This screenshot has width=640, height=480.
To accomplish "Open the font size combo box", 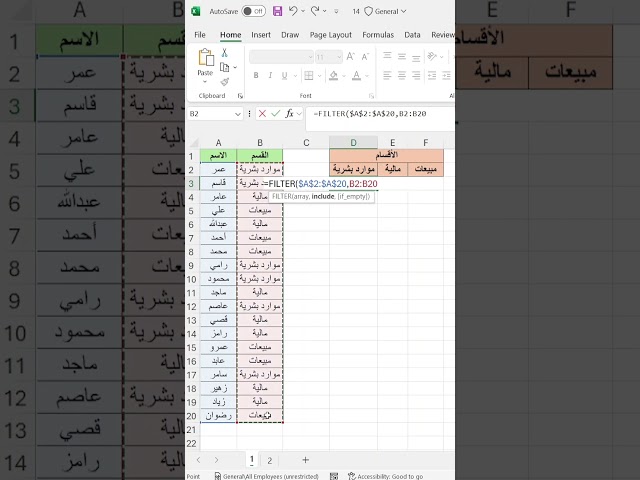I will pyautogui.click(x=329, y=57).
